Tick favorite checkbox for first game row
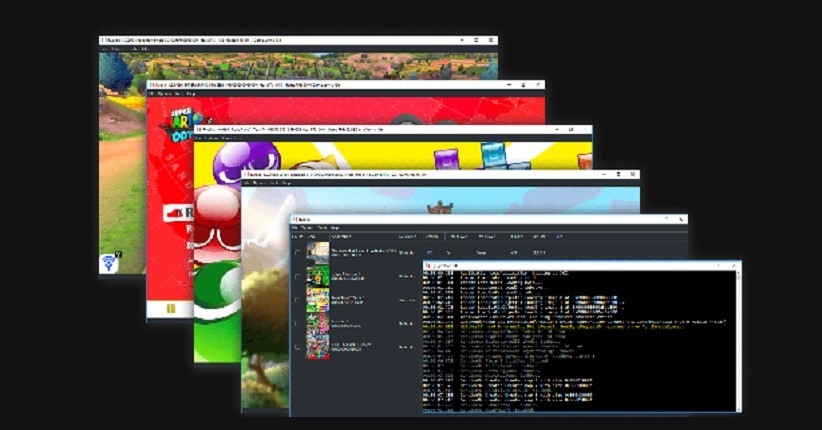 pos(297,253)
